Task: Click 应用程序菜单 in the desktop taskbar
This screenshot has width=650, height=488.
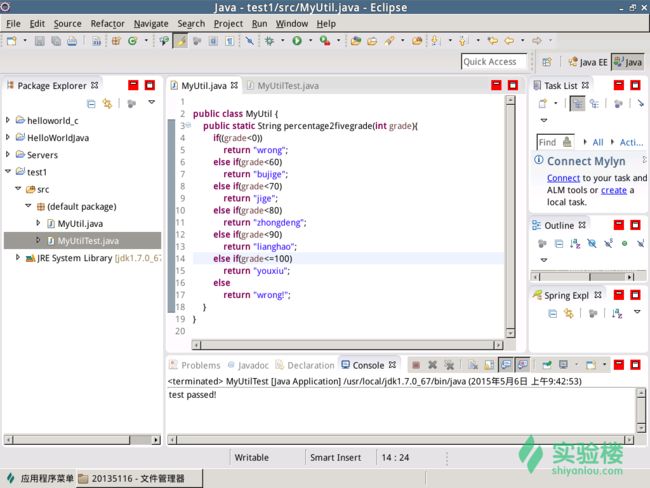Action: click(40, 478)
